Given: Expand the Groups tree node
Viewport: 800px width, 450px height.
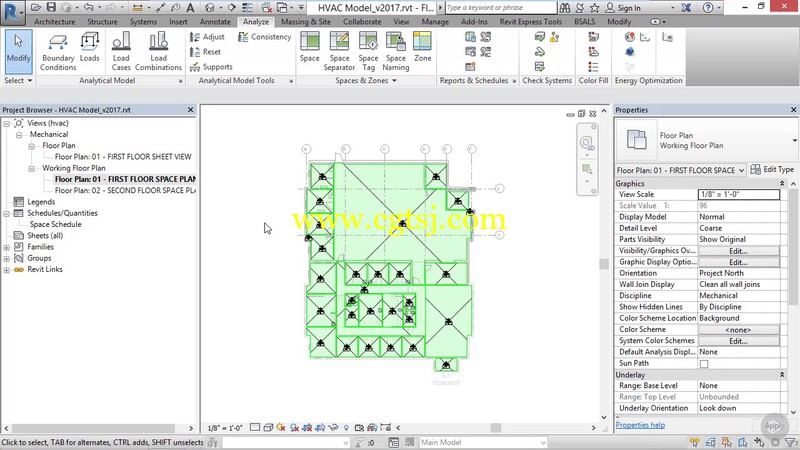Looking at the screenshot, I should (x=7, y=258).
